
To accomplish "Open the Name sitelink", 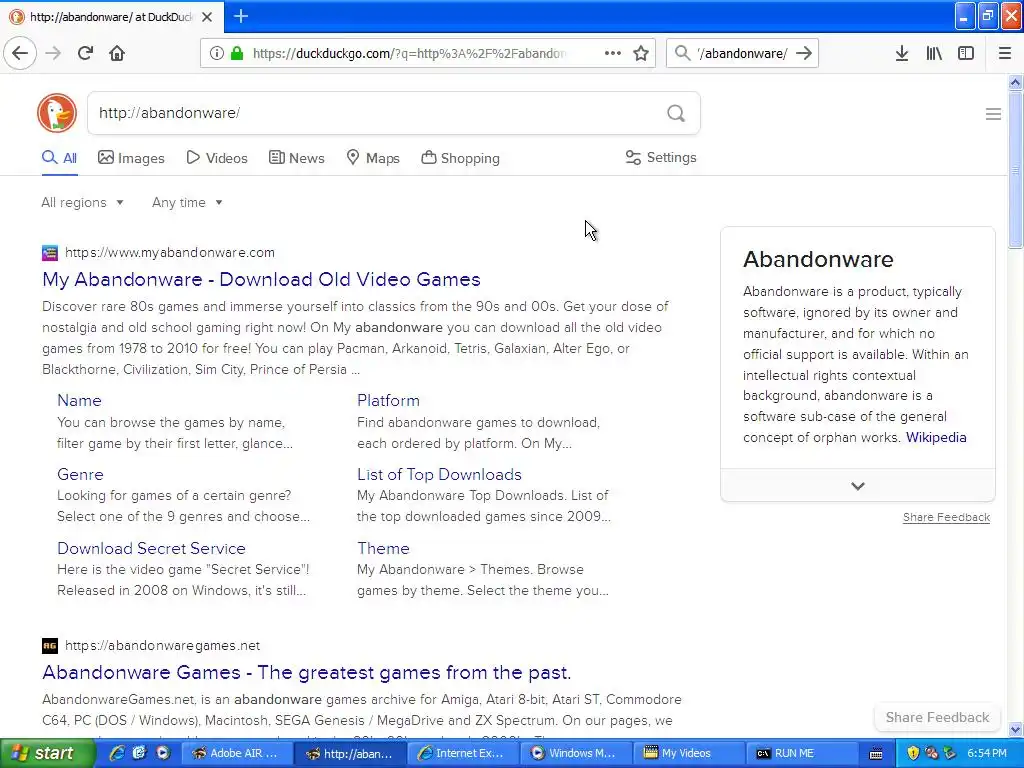I will click(x=79, y=400).
